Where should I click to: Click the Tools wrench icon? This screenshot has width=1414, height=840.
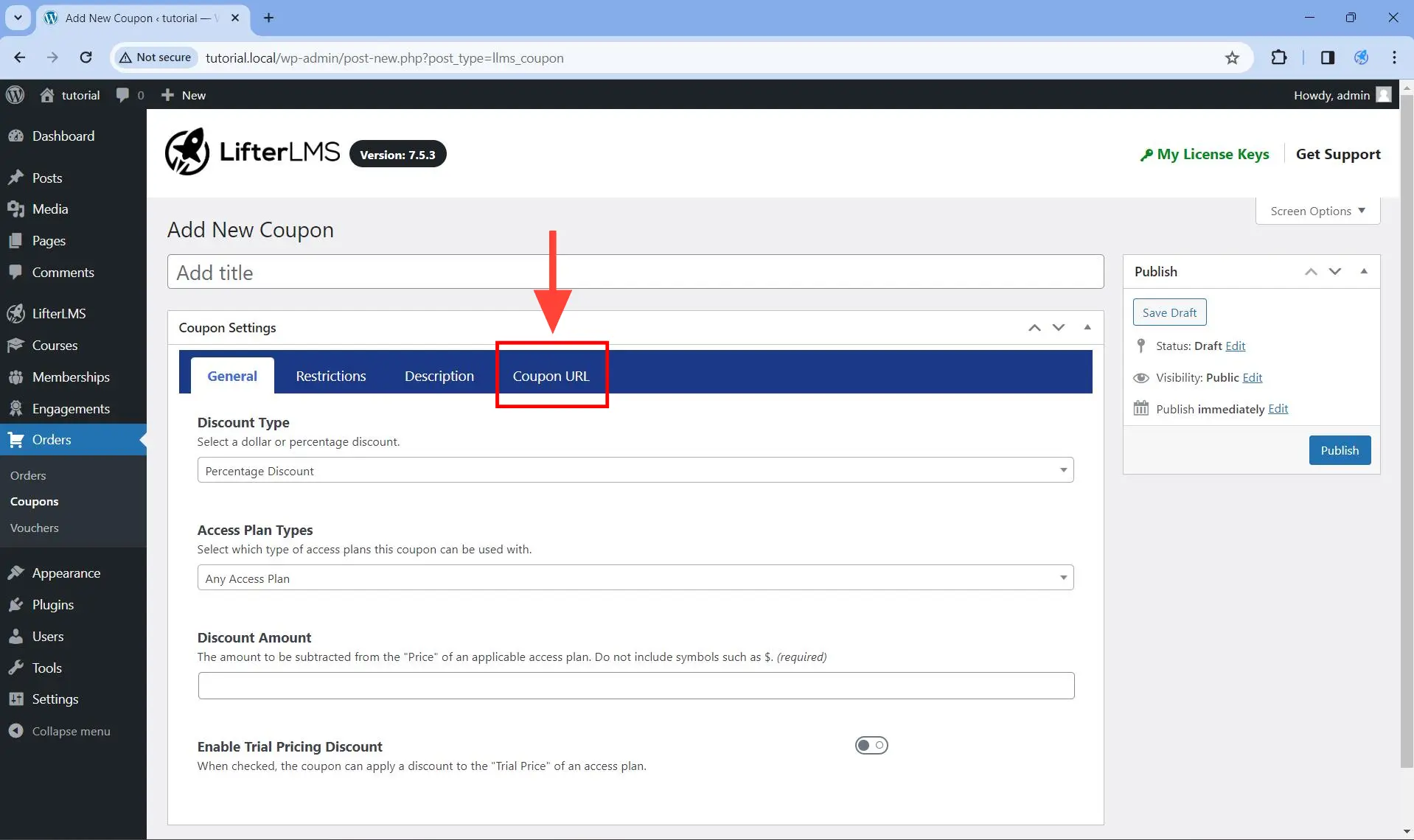click(15, 668)
